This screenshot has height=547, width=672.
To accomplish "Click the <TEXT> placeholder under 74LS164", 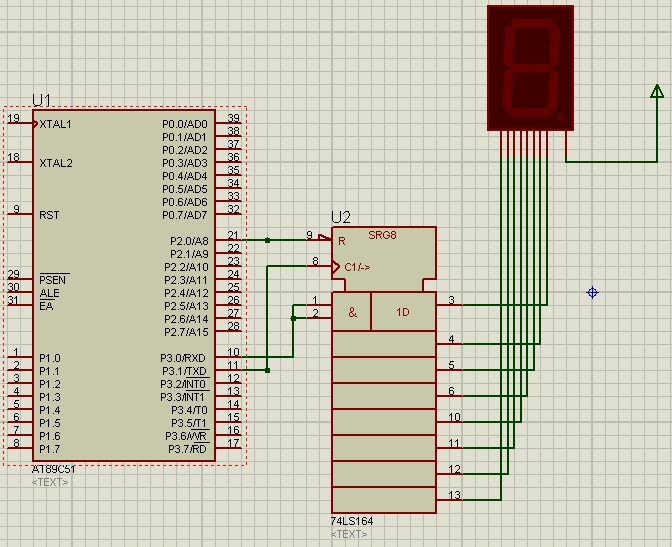I will (347, 534).
